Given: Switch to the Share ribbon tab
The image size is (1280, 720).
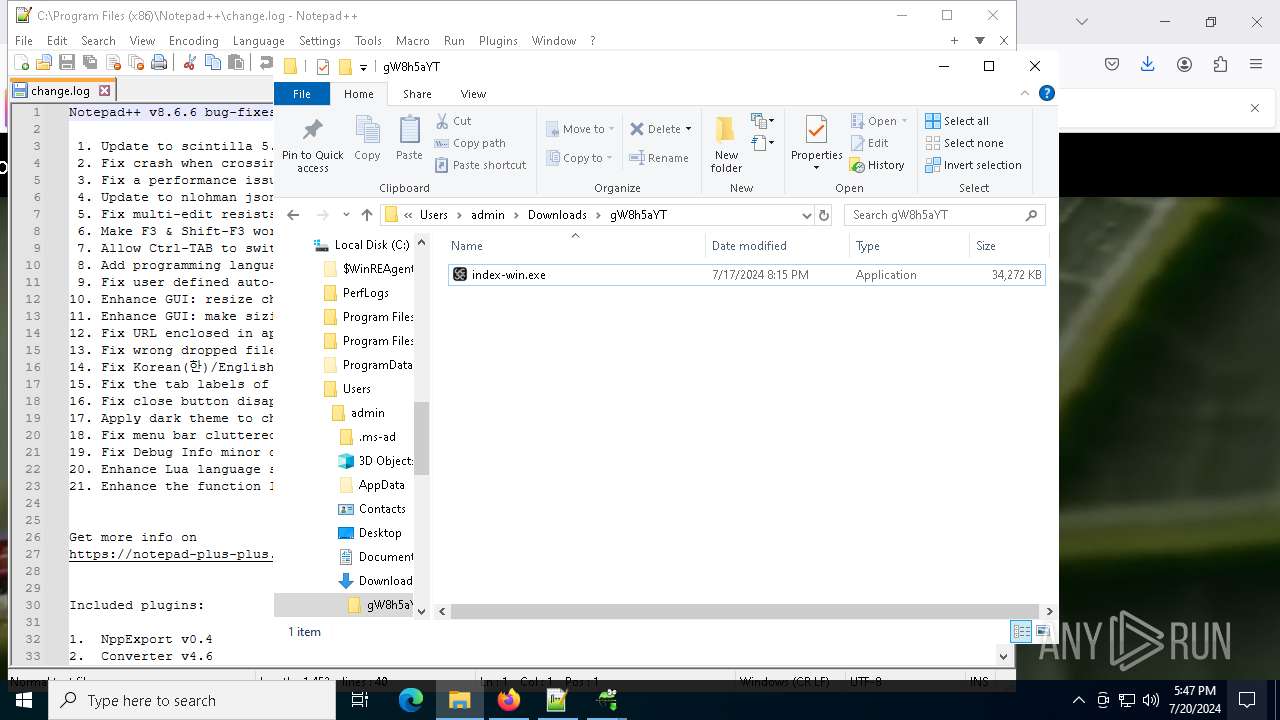Looking at the screenshot, I should tap(417, 94).
